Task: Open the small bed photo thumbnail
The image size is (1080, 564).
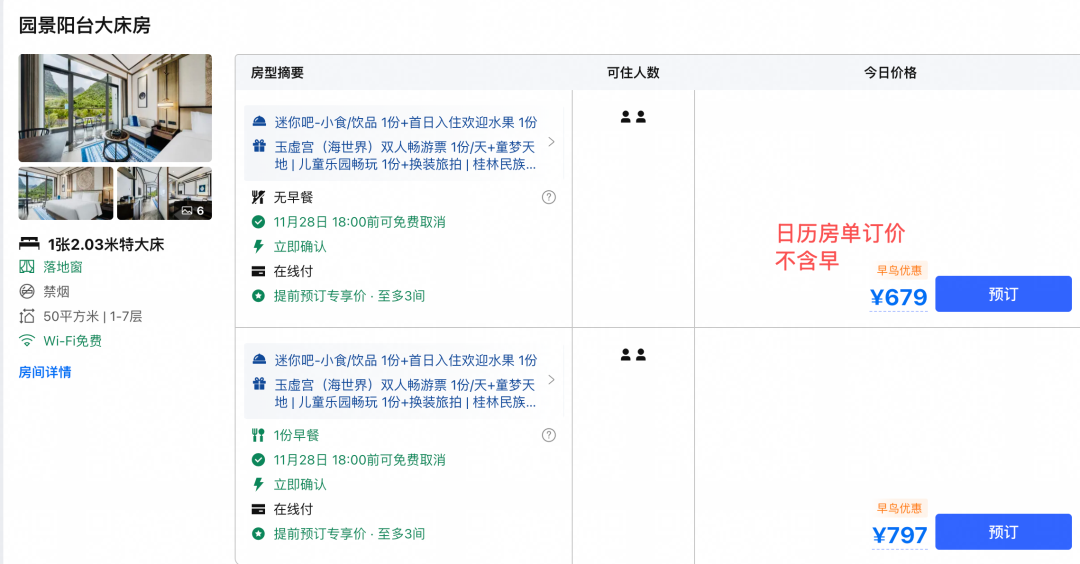Action: (65, 194)
